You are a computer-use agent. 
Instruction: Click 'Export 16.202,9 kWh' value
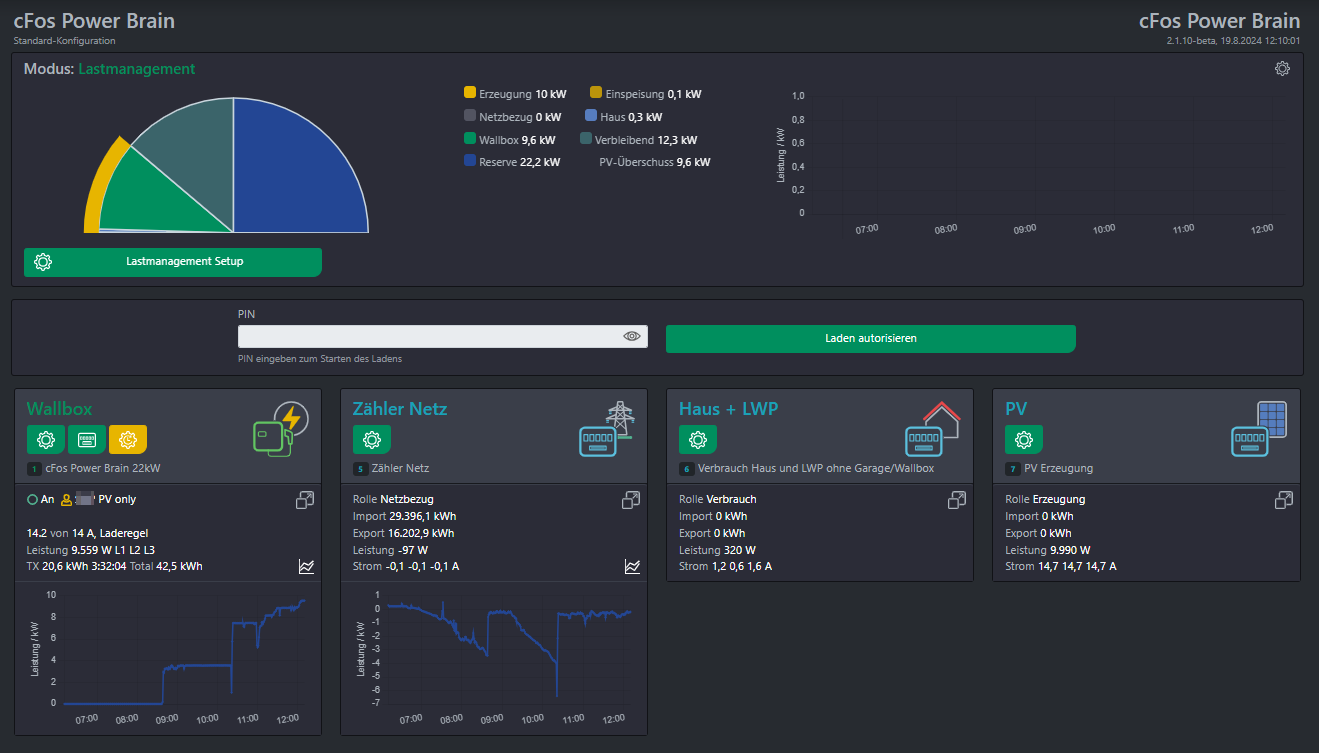(x=403, y=533)
